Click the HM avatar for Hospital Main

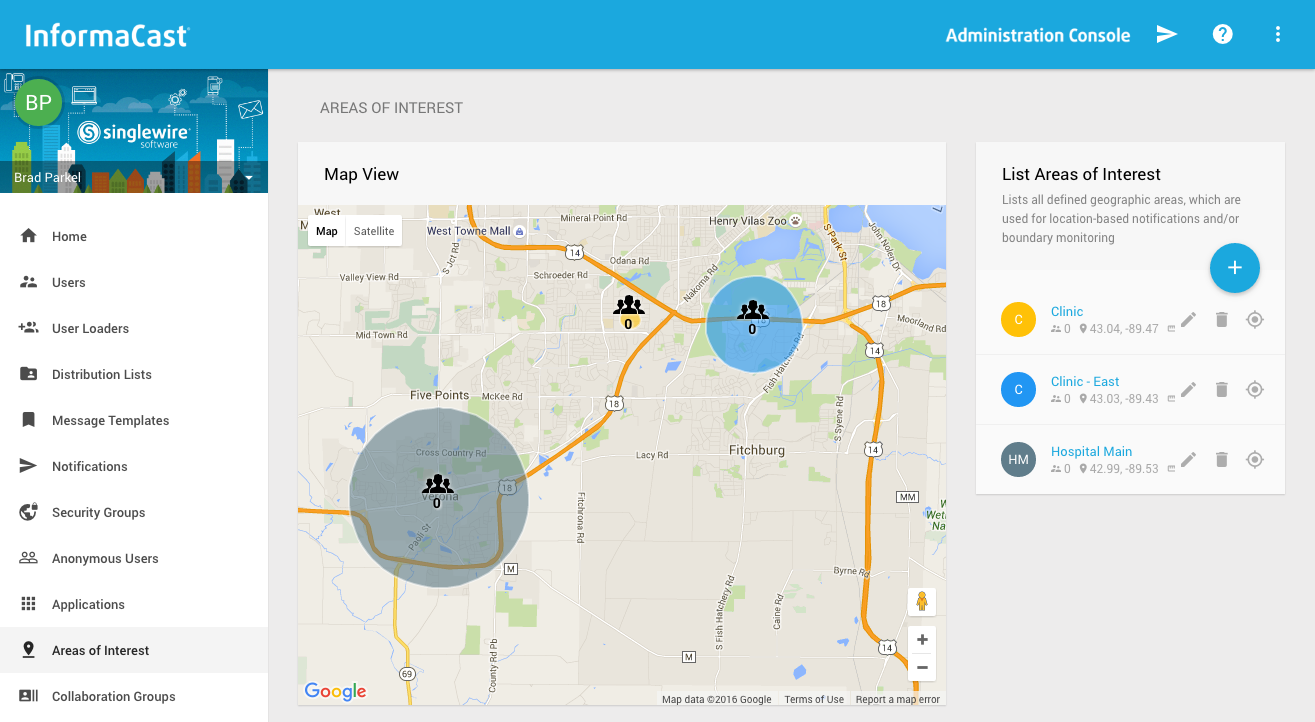1018,459
